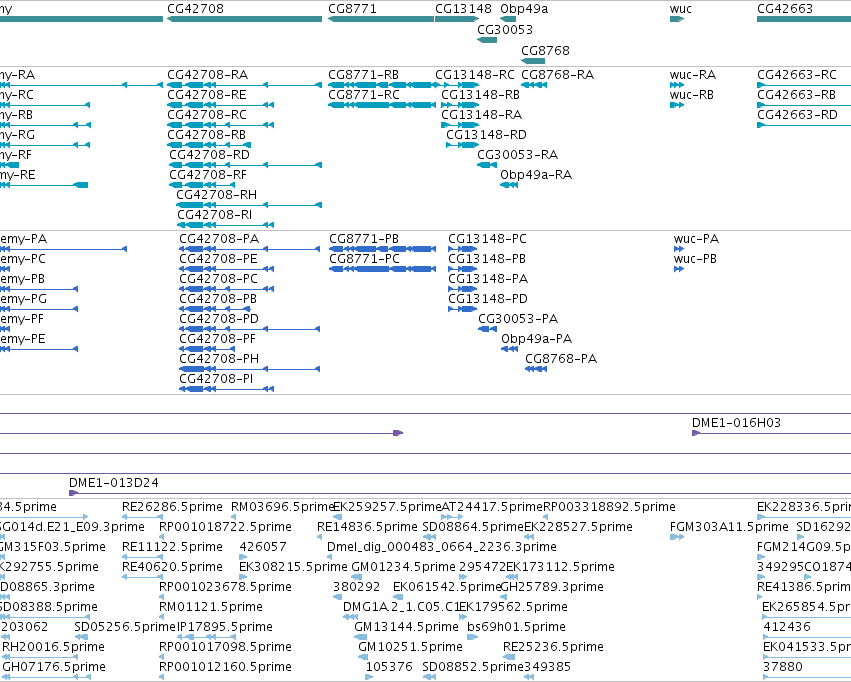
Task: Click EST GM01234.5prime
Action: pyautogui.click(x=358, y=577)
